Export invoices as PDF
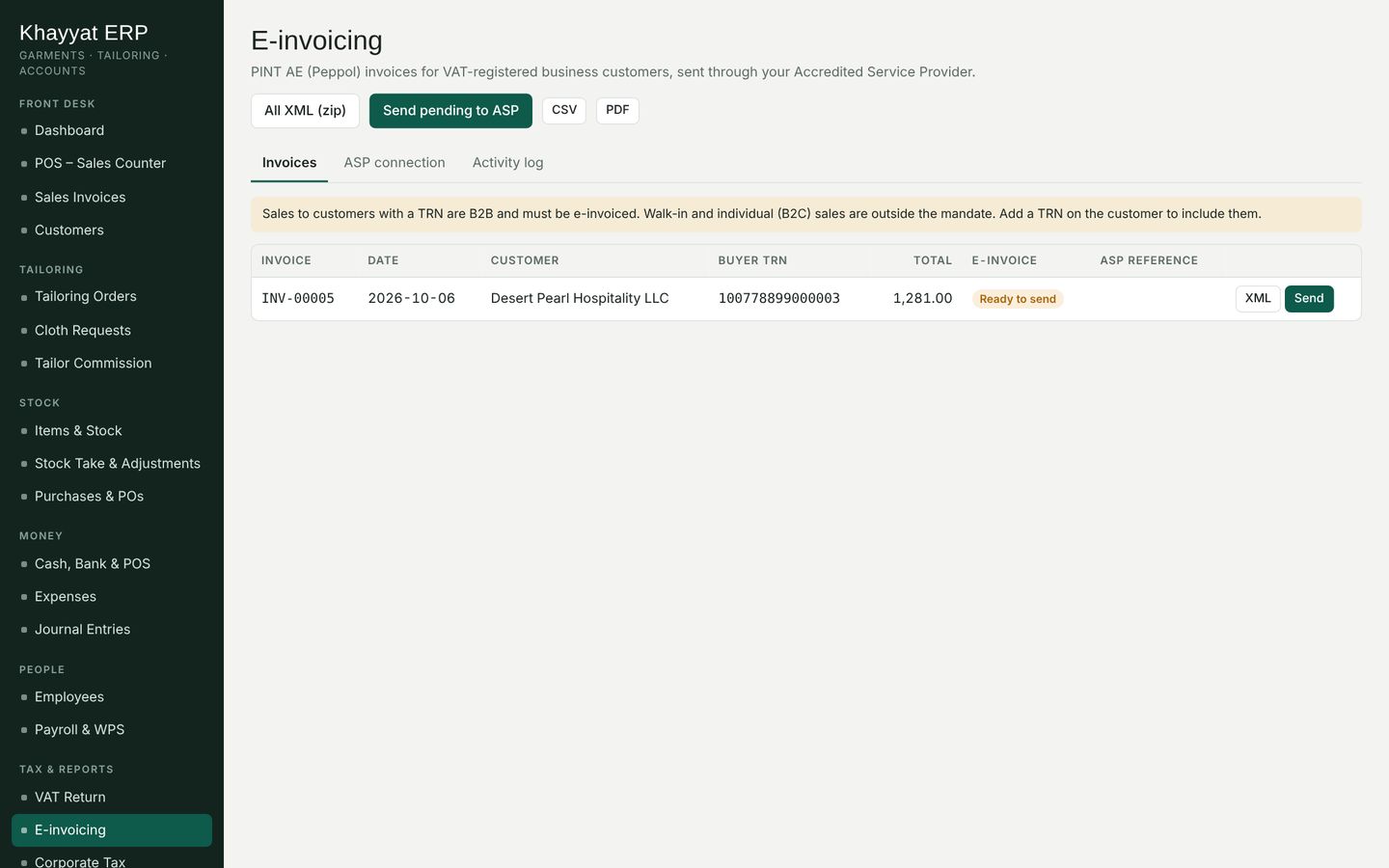The height and width of the screenshot is (868, 1389). point(617,110)
